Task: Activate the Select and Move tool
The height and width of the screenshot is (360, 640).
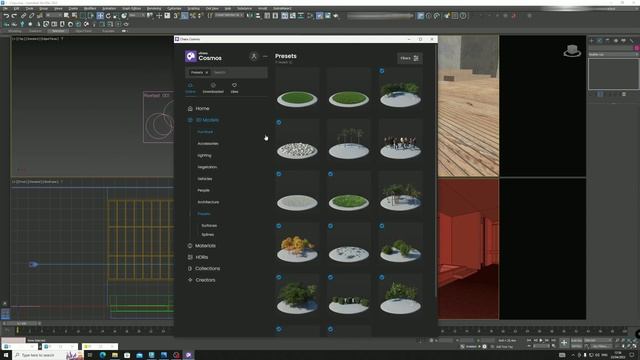Action: click(100, 16)
